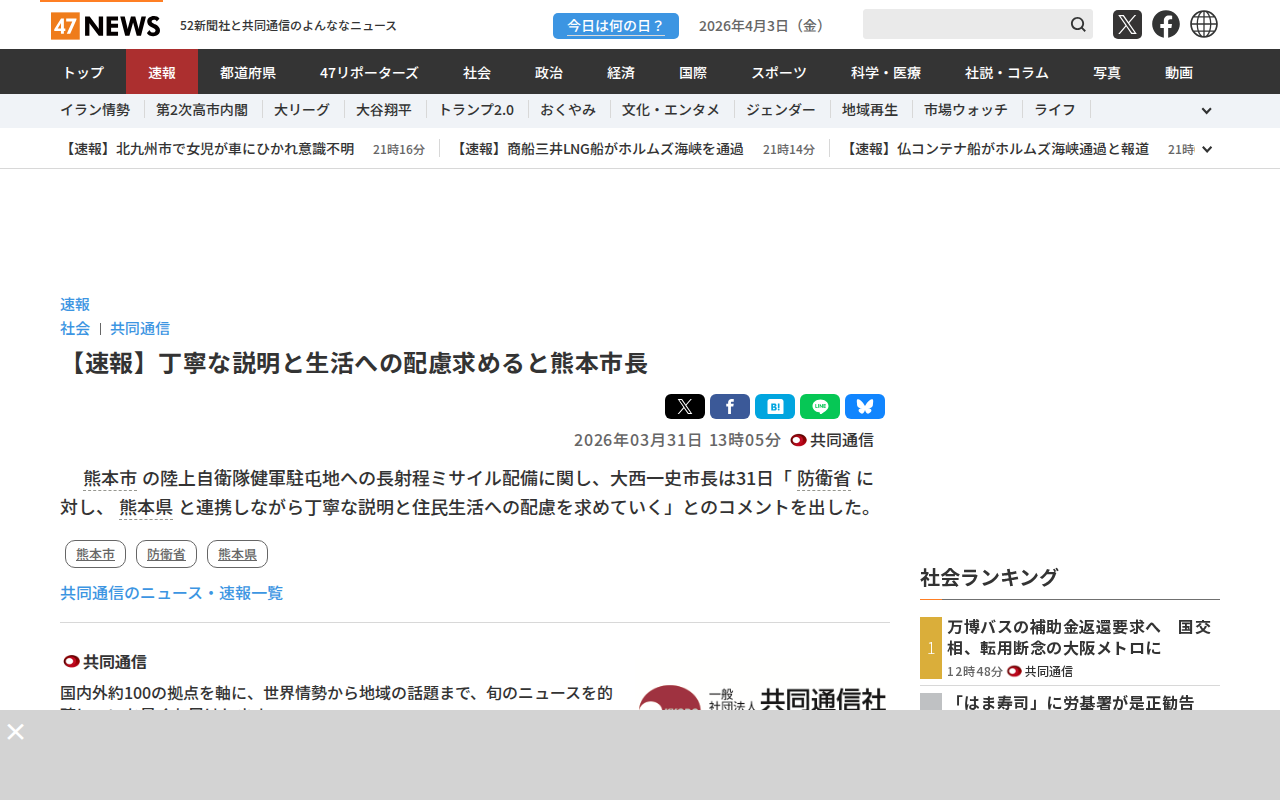Open the 「はま寿司」に労基署 ranking article
This screenshot has width=1280, height=800.
coord(1073,702)
